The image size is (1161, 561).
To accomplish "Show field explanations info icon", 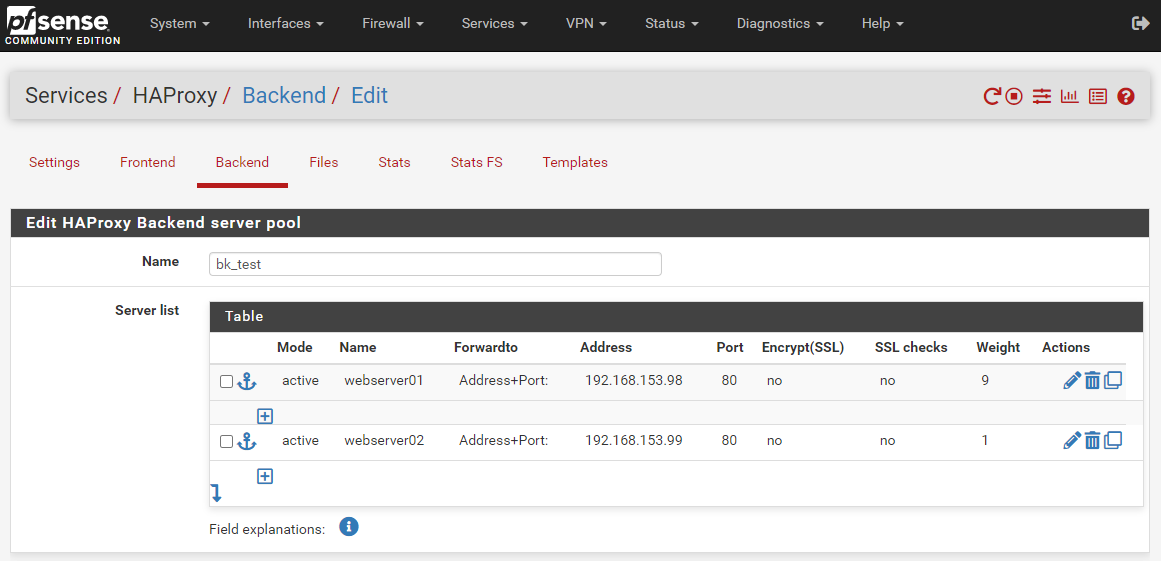I will coord(349,527).
